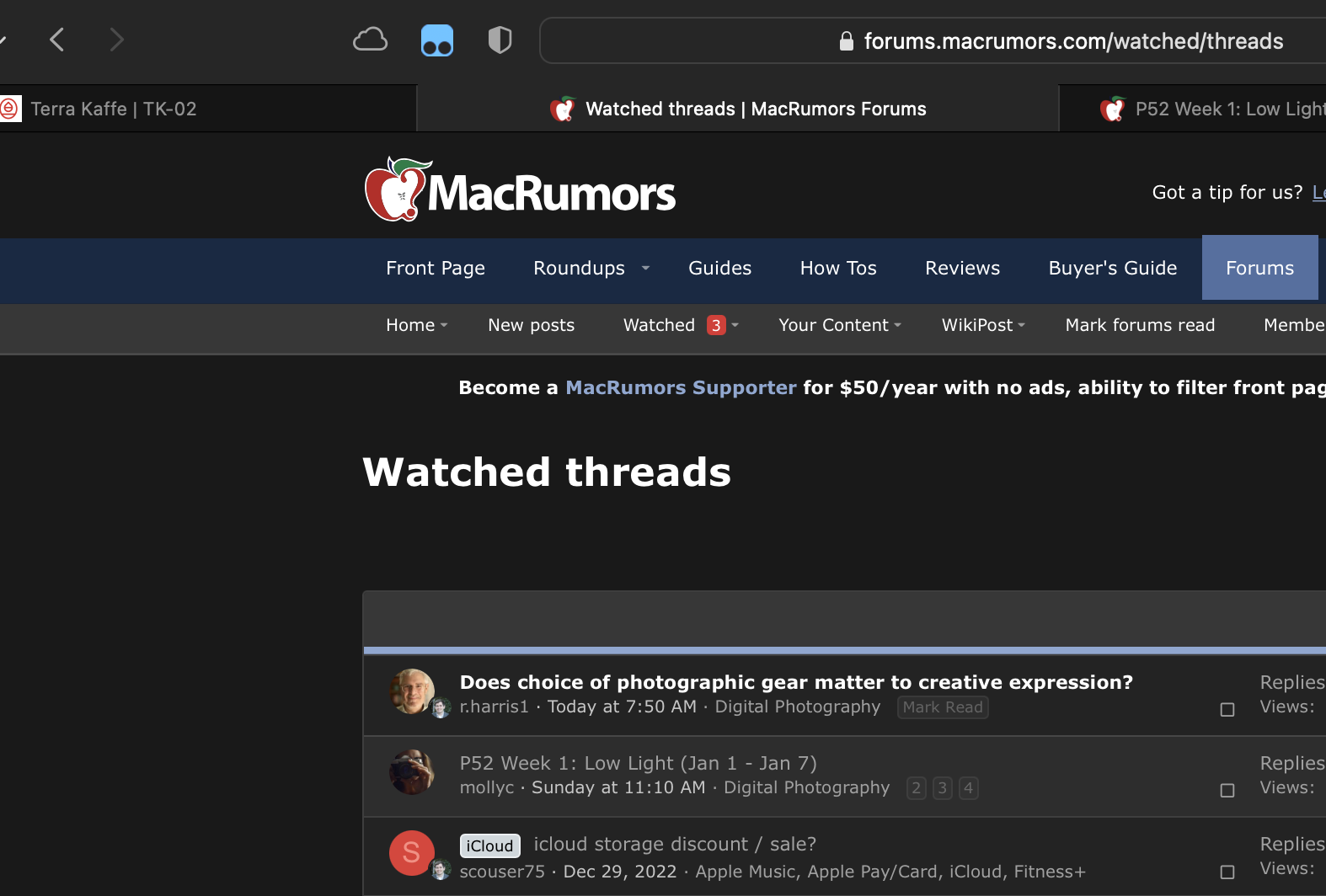Click Mark forums read
Image resolution: width=1326 pixels, height=896 pixels.
coord(1140,325)
